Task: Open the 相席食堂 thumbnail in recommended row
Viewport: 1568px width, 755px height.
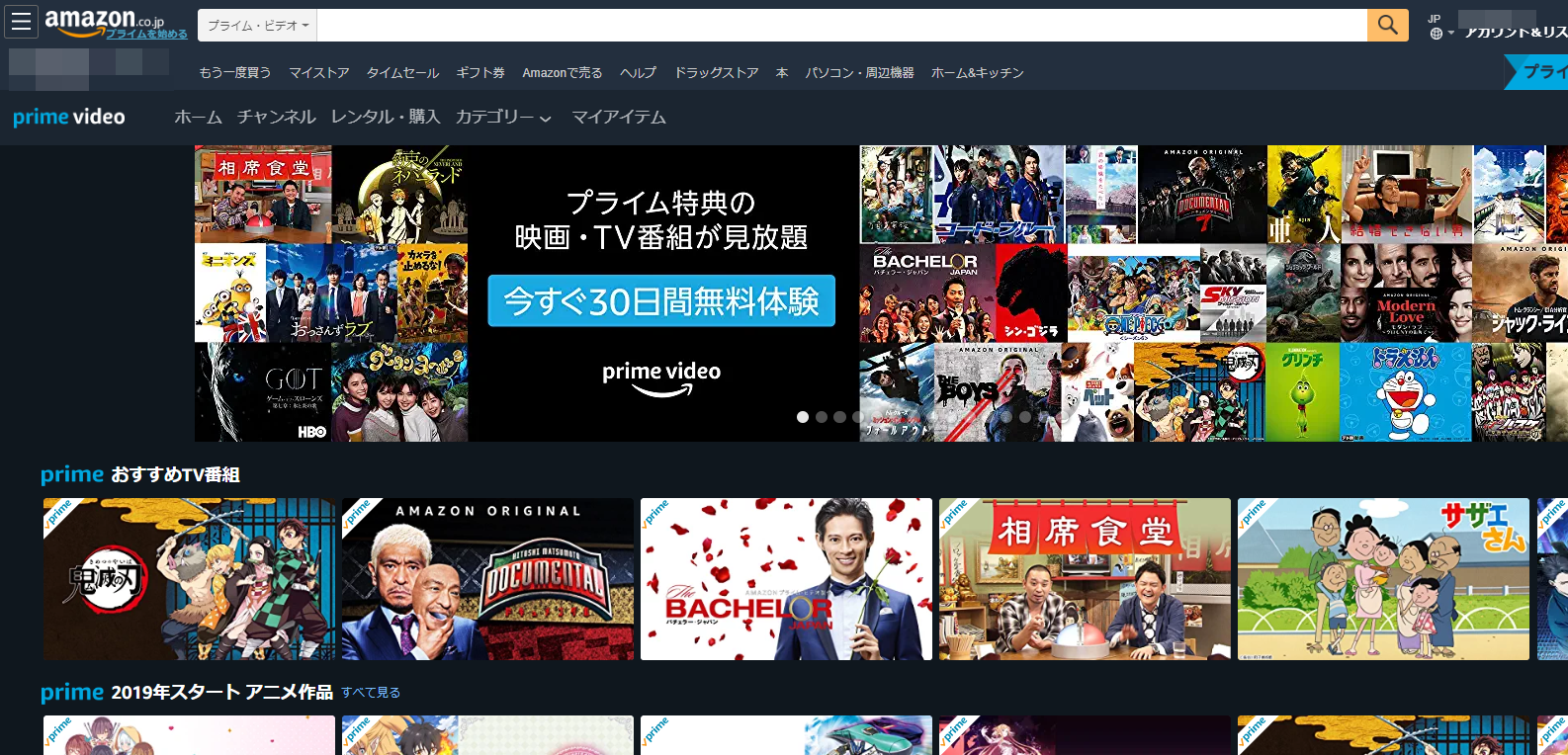Action: click(x=1085, y=578)
